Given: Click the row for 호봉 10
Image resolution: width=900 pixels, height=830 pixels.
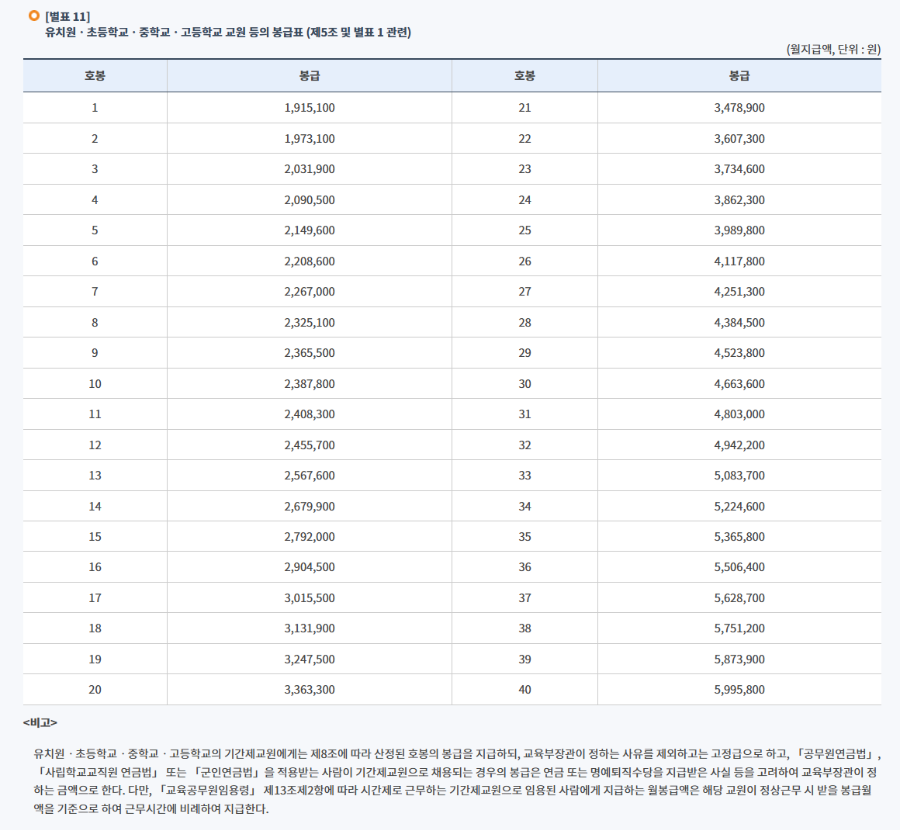Looking at the screenshot, I should [94, 383].
